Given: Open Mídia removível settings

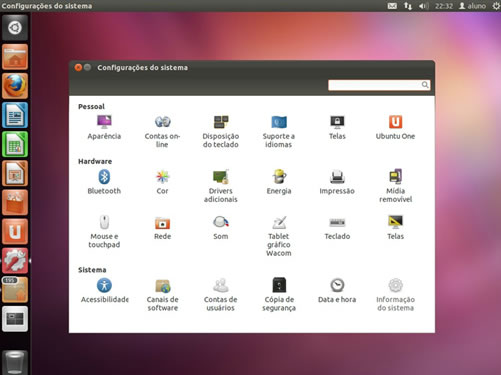Looking at the screenshot, I should click(395, 186).
